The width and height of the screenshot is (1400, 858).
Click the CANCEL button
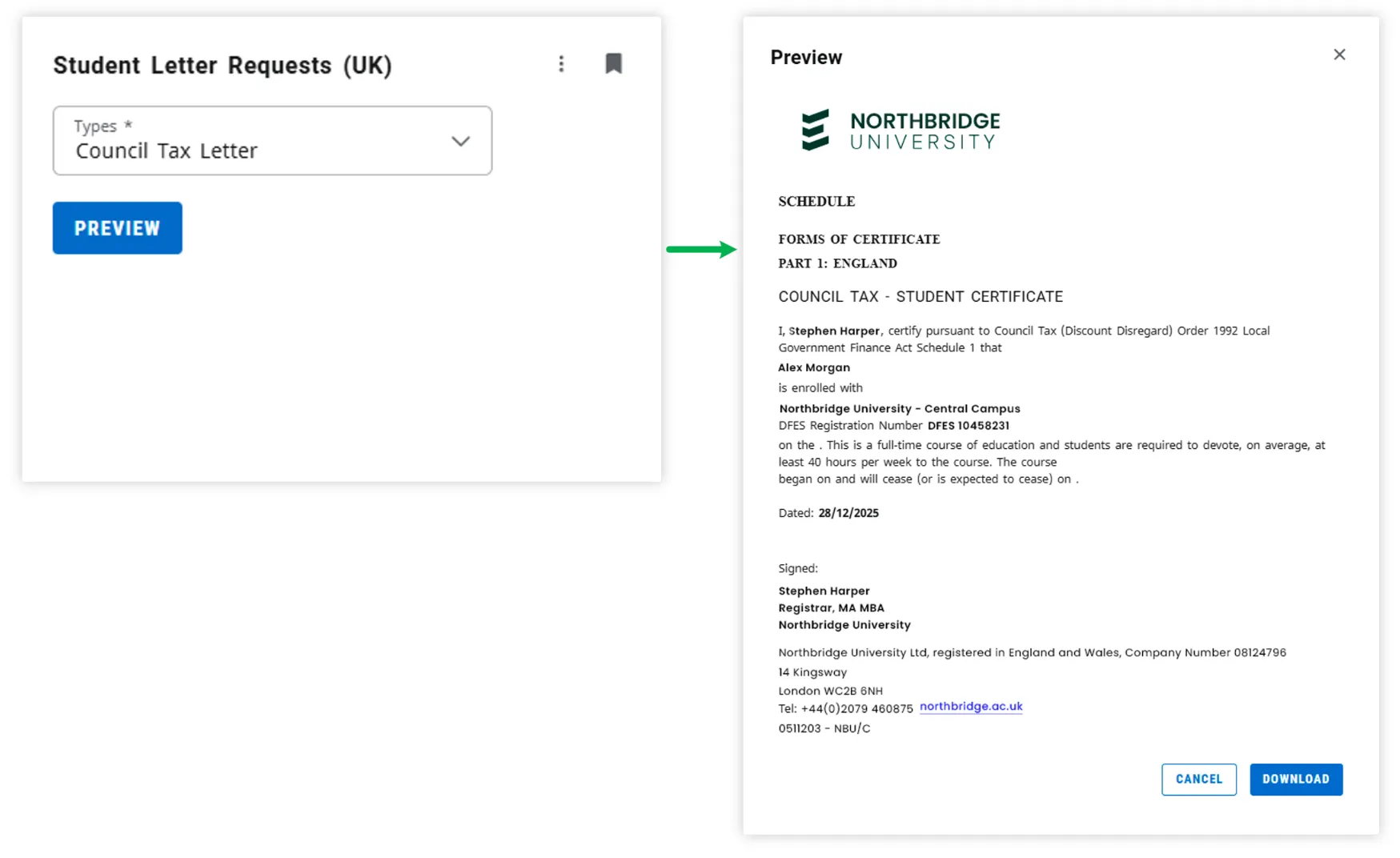pos(1198,779)
